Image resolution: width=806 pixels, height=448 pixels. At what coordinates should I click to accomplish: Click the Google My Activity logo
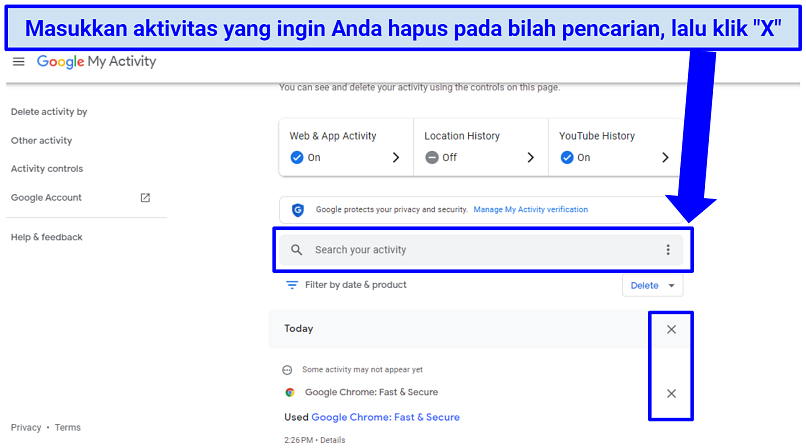[x=96, y=62]
